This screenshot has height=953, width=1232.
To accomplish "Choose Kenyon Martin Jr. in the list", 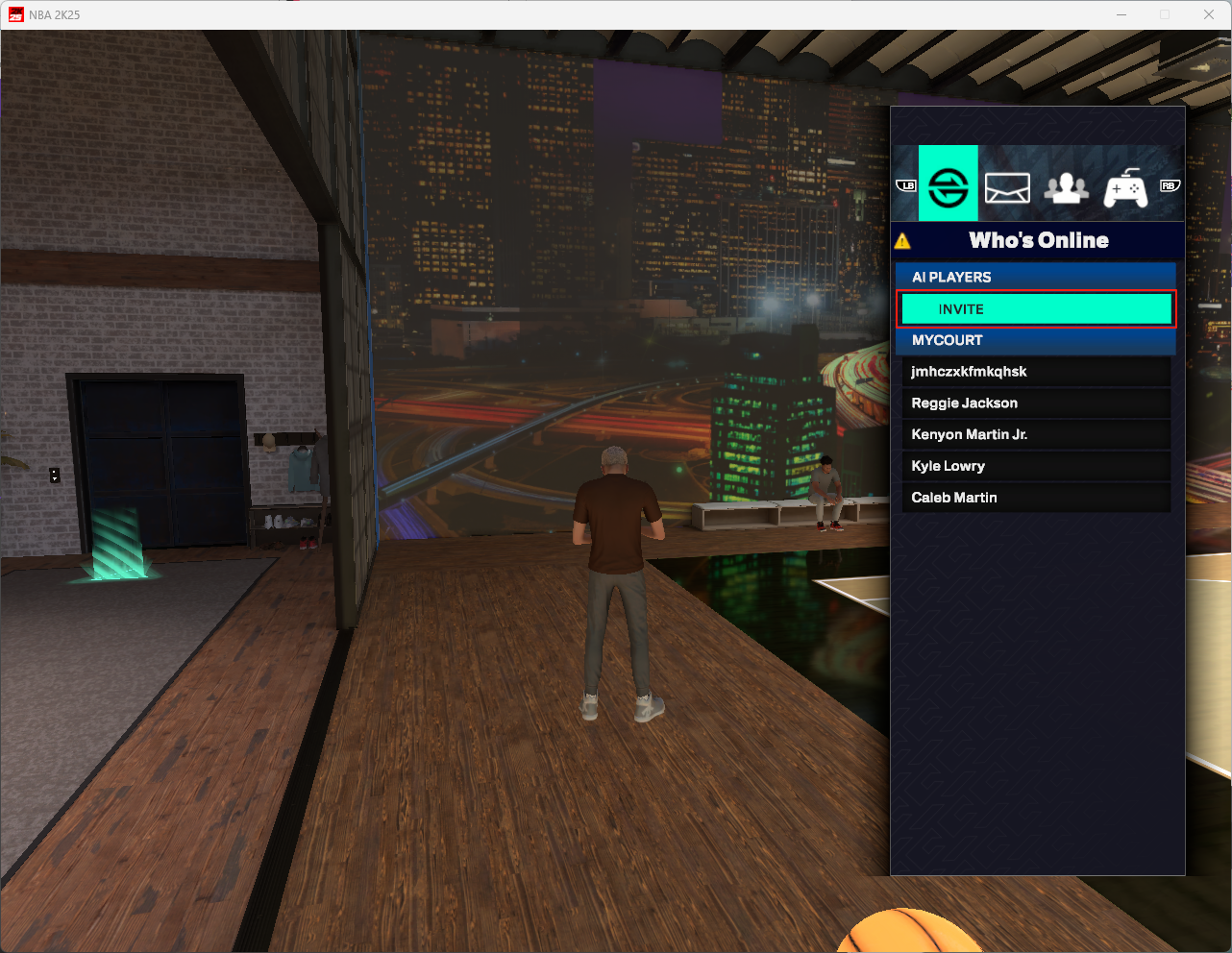I will pyautogui.click(x=1036, y=434).
